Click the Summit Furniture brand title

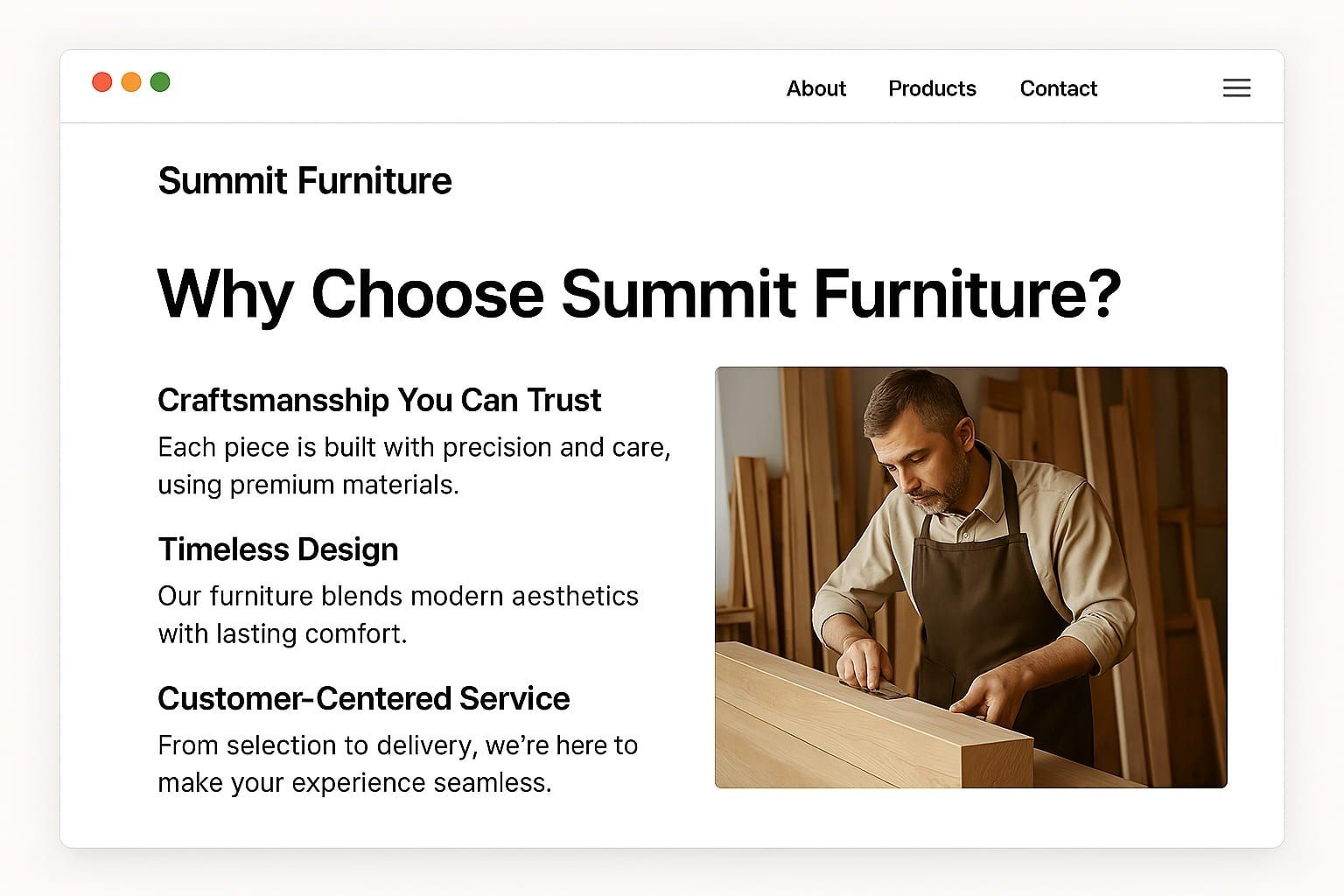[304, 181]
